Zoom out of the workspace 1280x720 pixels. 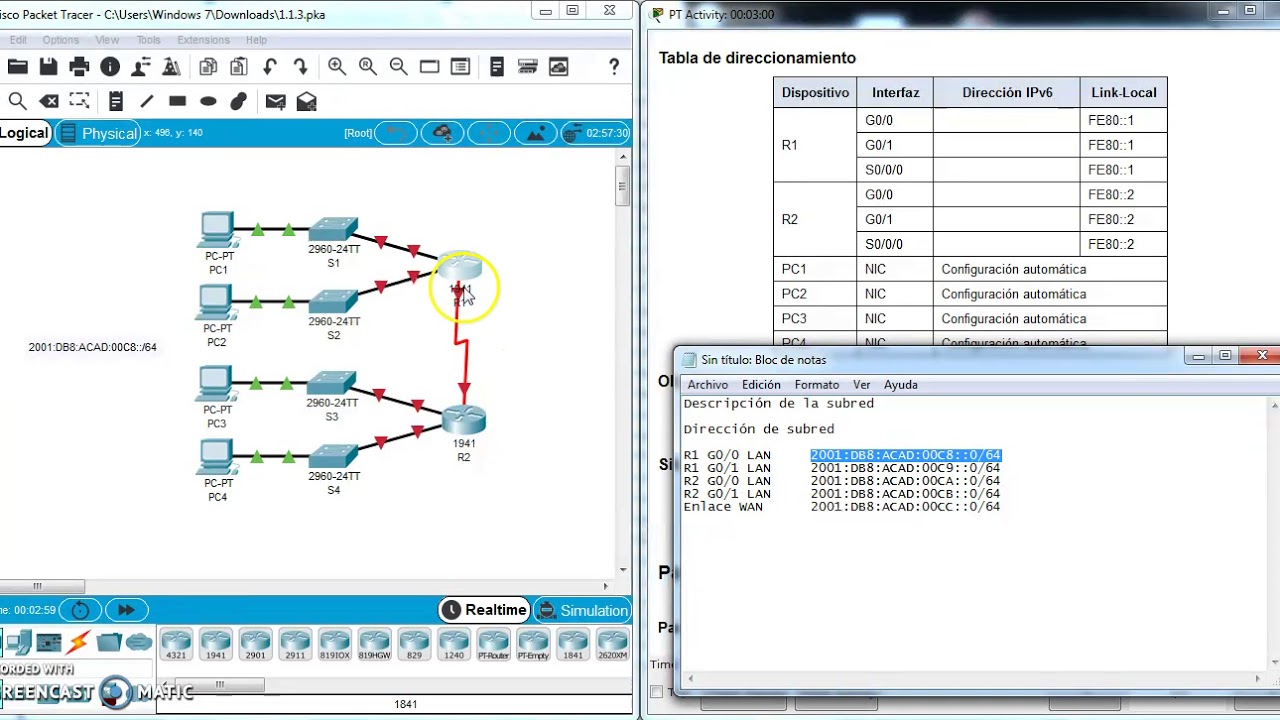[399, 67]
